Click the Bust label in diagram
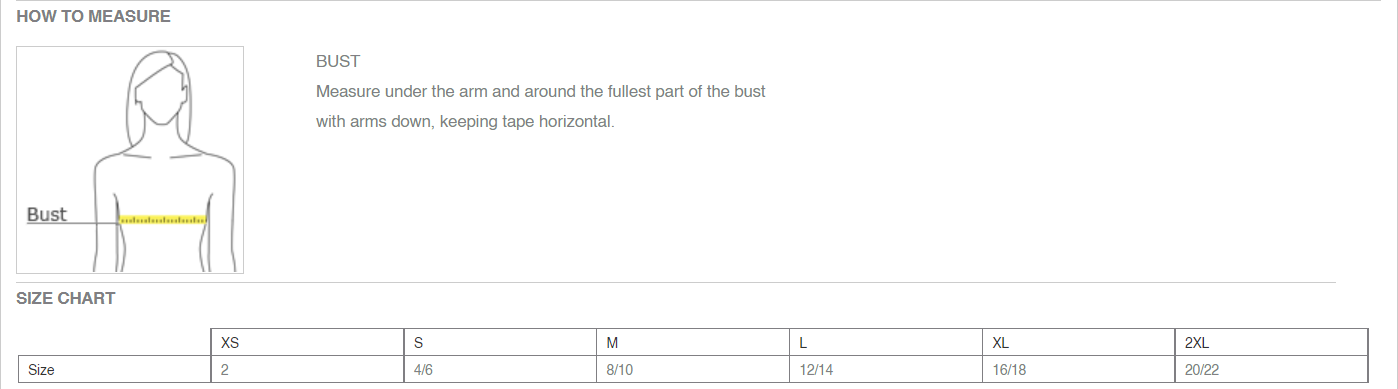This screenshot has width=1398, height=389. click(x=47, y=214)
